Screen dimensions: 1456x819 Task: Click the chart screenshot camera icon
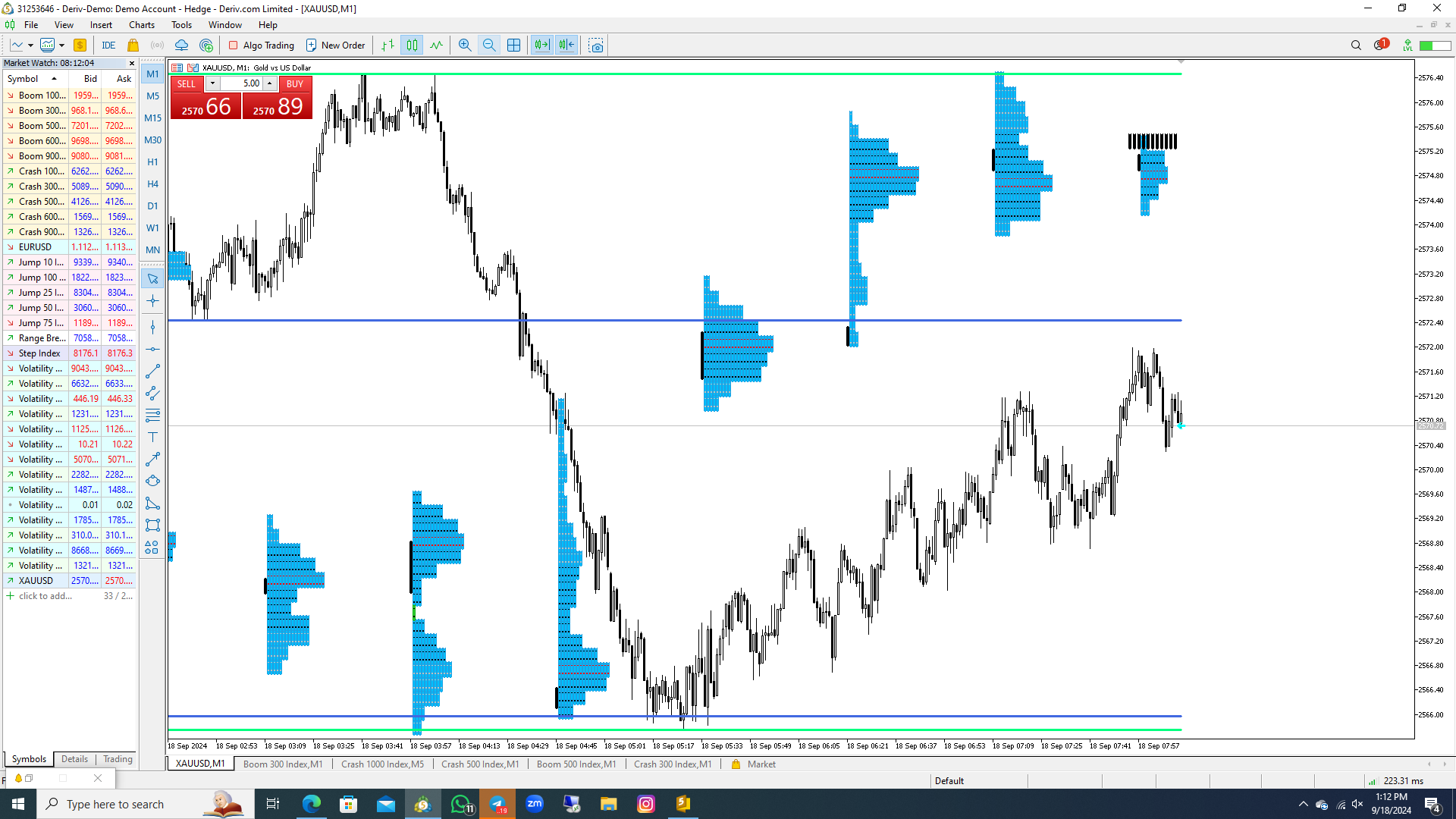coord(596,45)
